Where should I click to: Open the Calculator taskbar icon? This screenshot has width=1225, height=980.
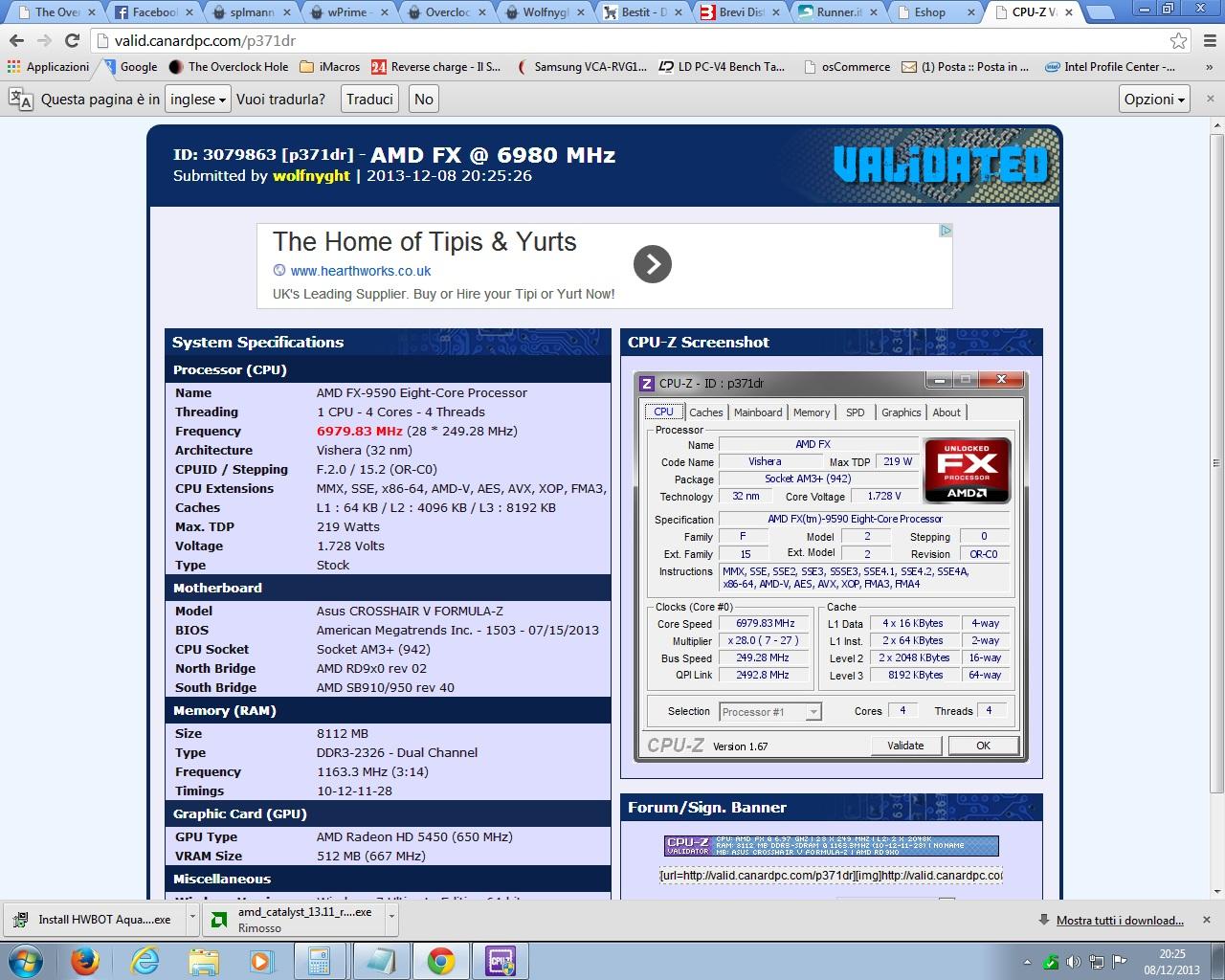pyautogui.click(x=320, y=961)
